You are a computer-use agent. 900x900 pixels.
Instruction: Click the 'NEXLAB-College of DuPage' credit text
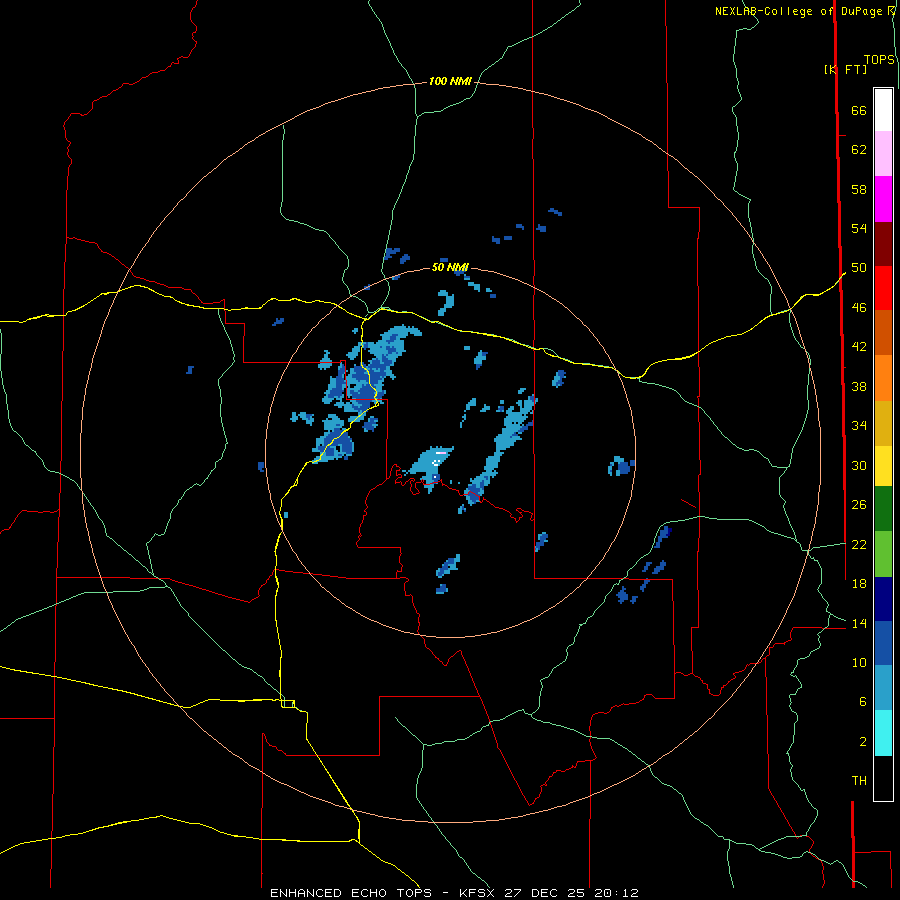pos(797,11)
